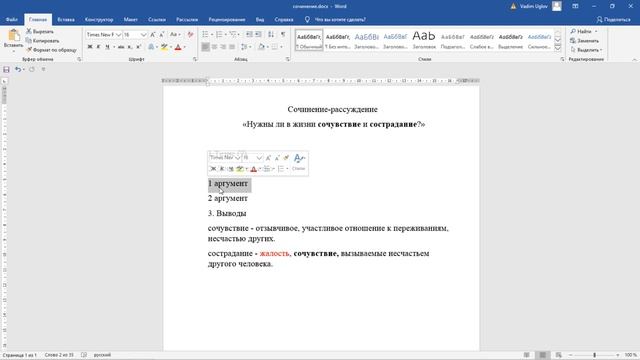
Task: Toggle Bold in the floating mini toolbar
Action: tap(213, 169)
